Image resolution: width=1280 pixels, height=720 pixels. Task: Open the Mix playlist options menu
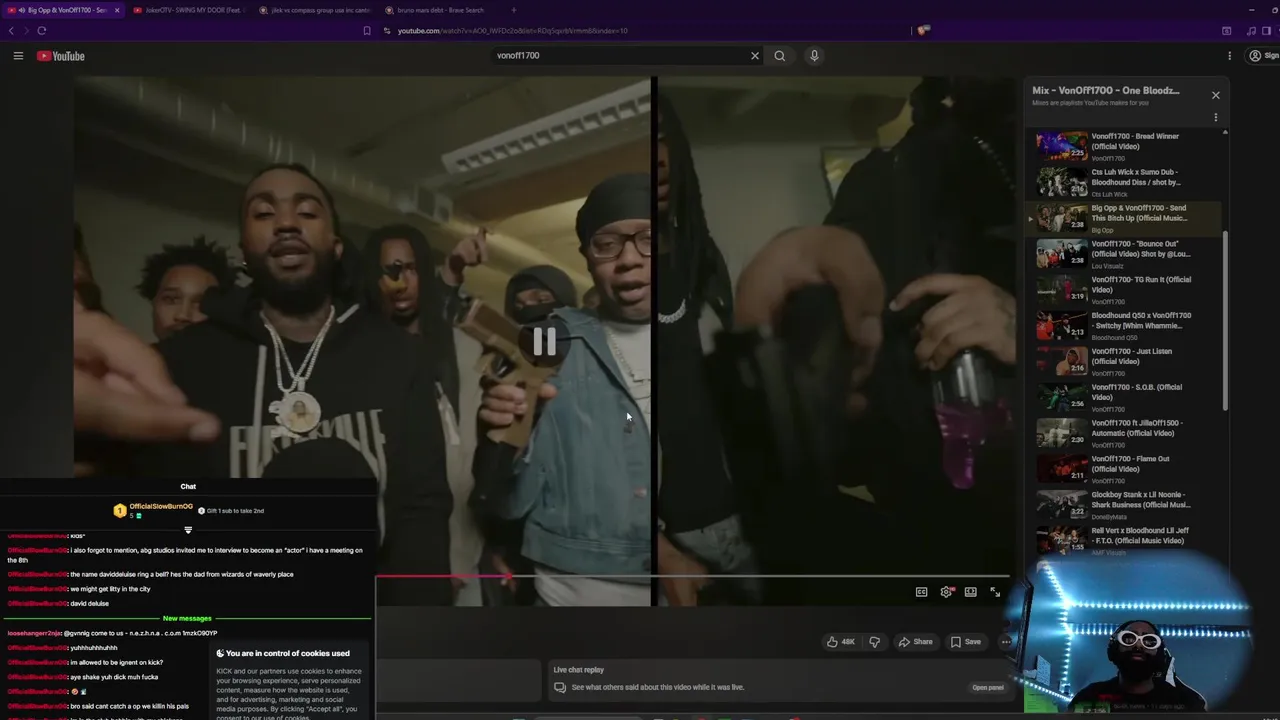1216,117
